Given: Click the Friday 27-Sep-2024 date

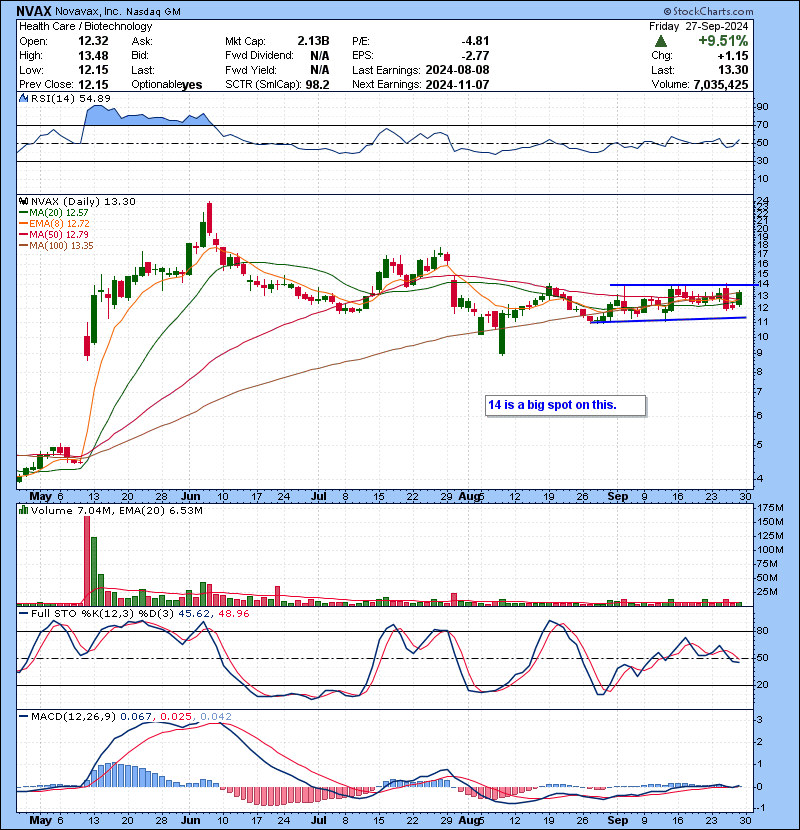Looking at the screenshot, I should click(699, 26).
